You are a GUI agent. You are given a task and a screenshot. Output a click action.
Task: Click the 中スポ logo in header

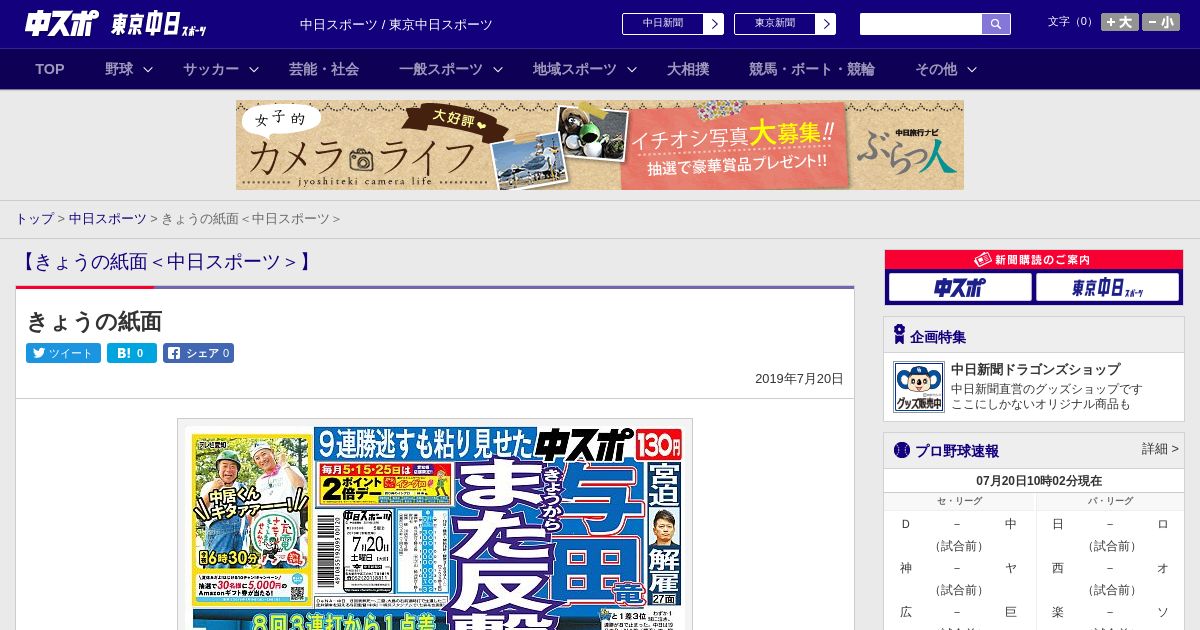[x=62, y=23]
